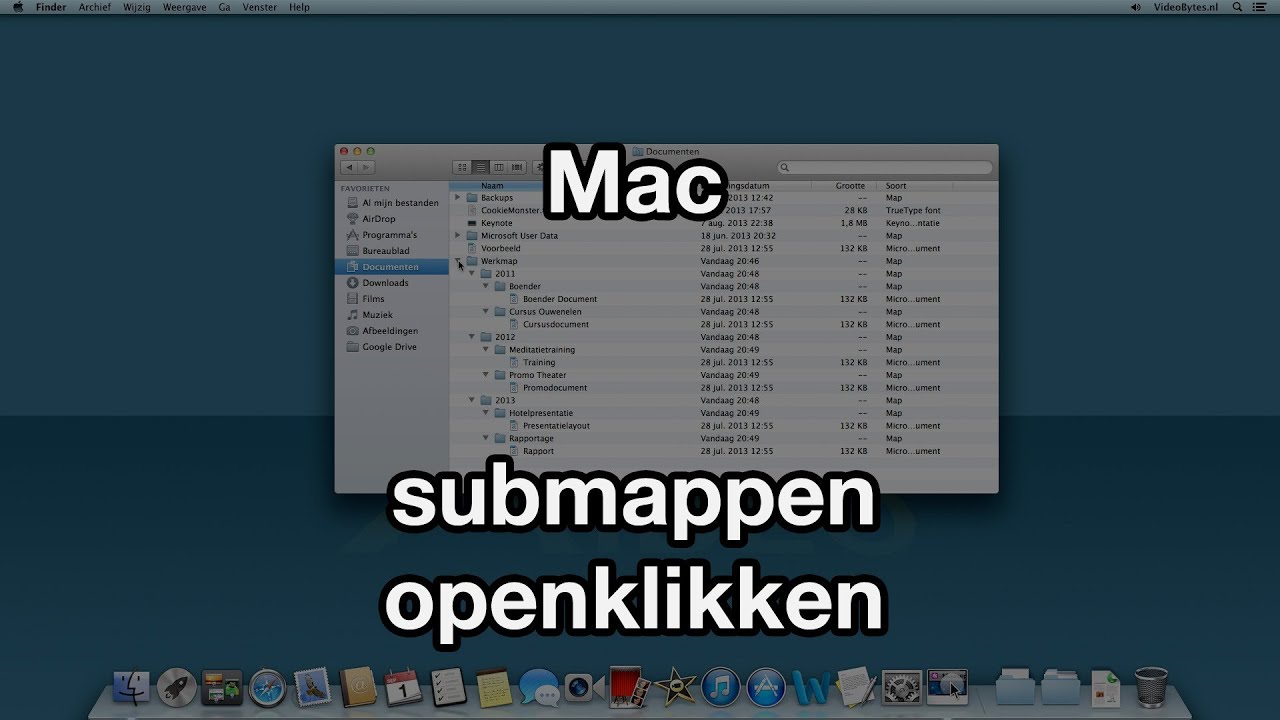Image resolution: width=1280 pixels, height=720 pixels.
Task: Open the Archief menu
Action: pyautogui.click(x=95, y=7)
